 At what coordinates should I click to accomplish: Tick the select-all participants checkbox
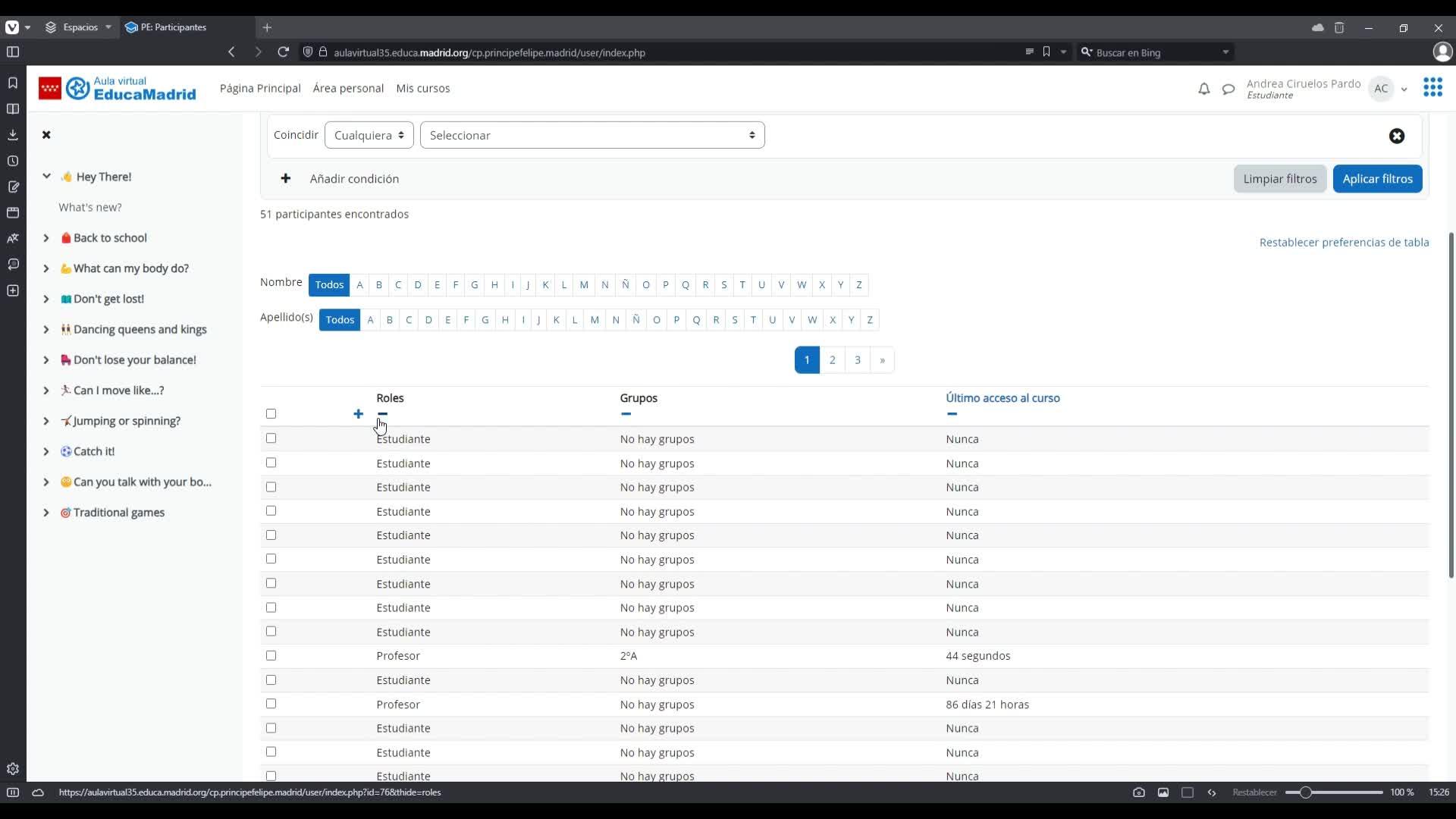click(271, 414)
